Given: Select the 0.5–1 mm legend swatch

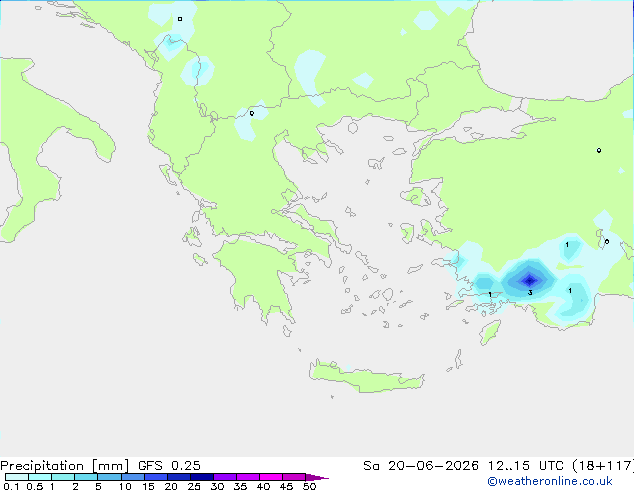Looking at the screenshot, I should point(40,477).
